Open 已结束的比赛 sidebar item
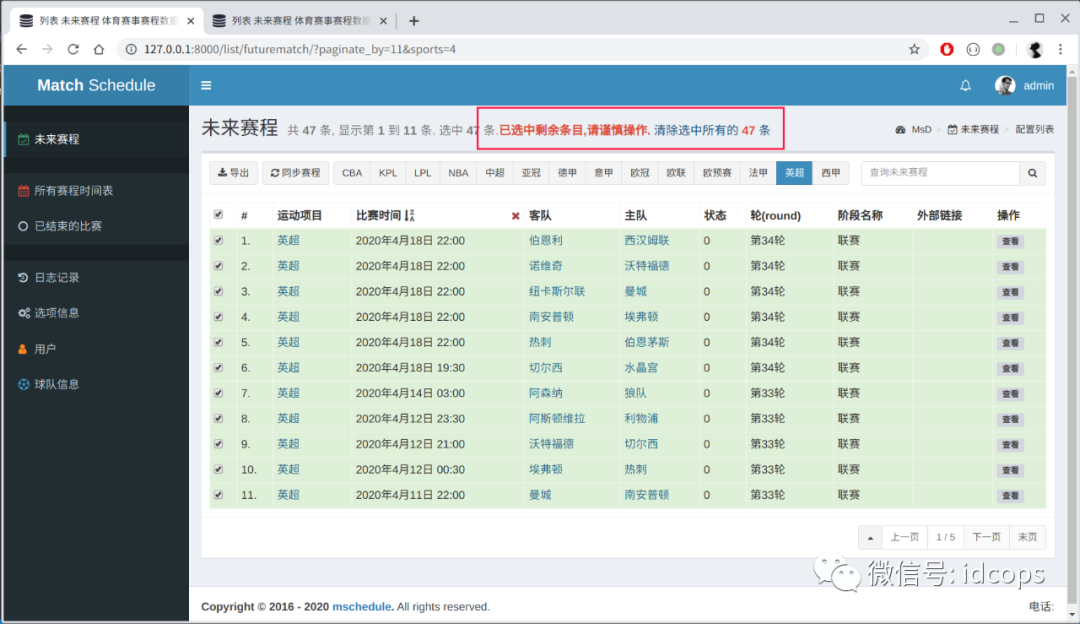 (x=96, y=226)
